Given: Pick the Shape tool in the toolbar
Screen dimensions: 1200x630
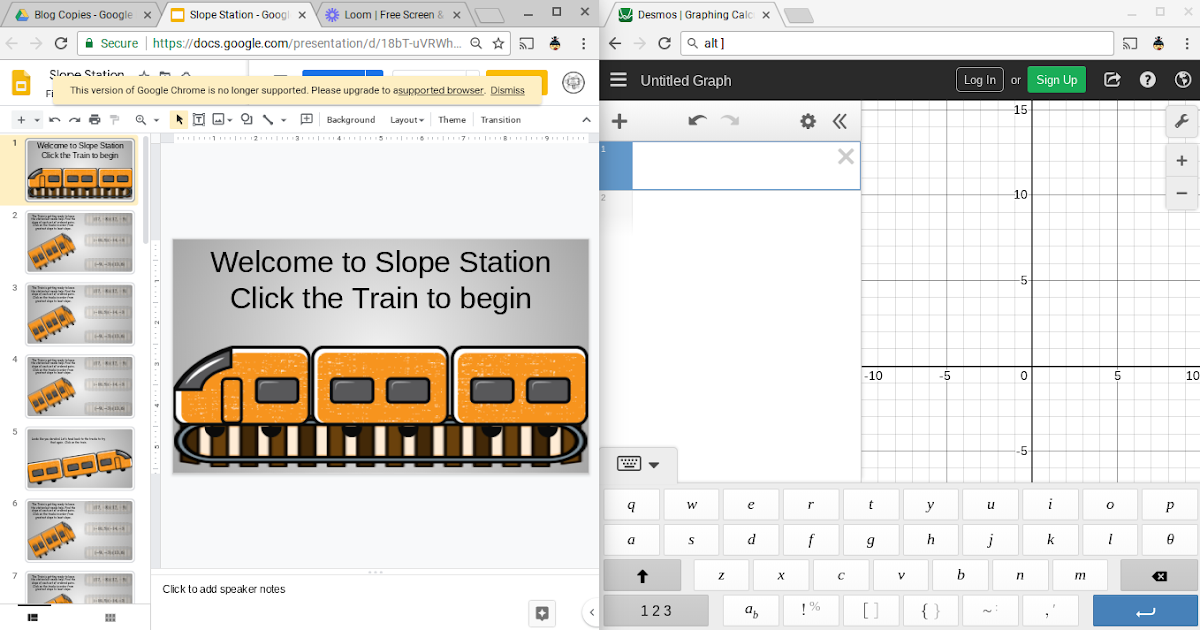Looking at the screenshot, I should 245,119.
